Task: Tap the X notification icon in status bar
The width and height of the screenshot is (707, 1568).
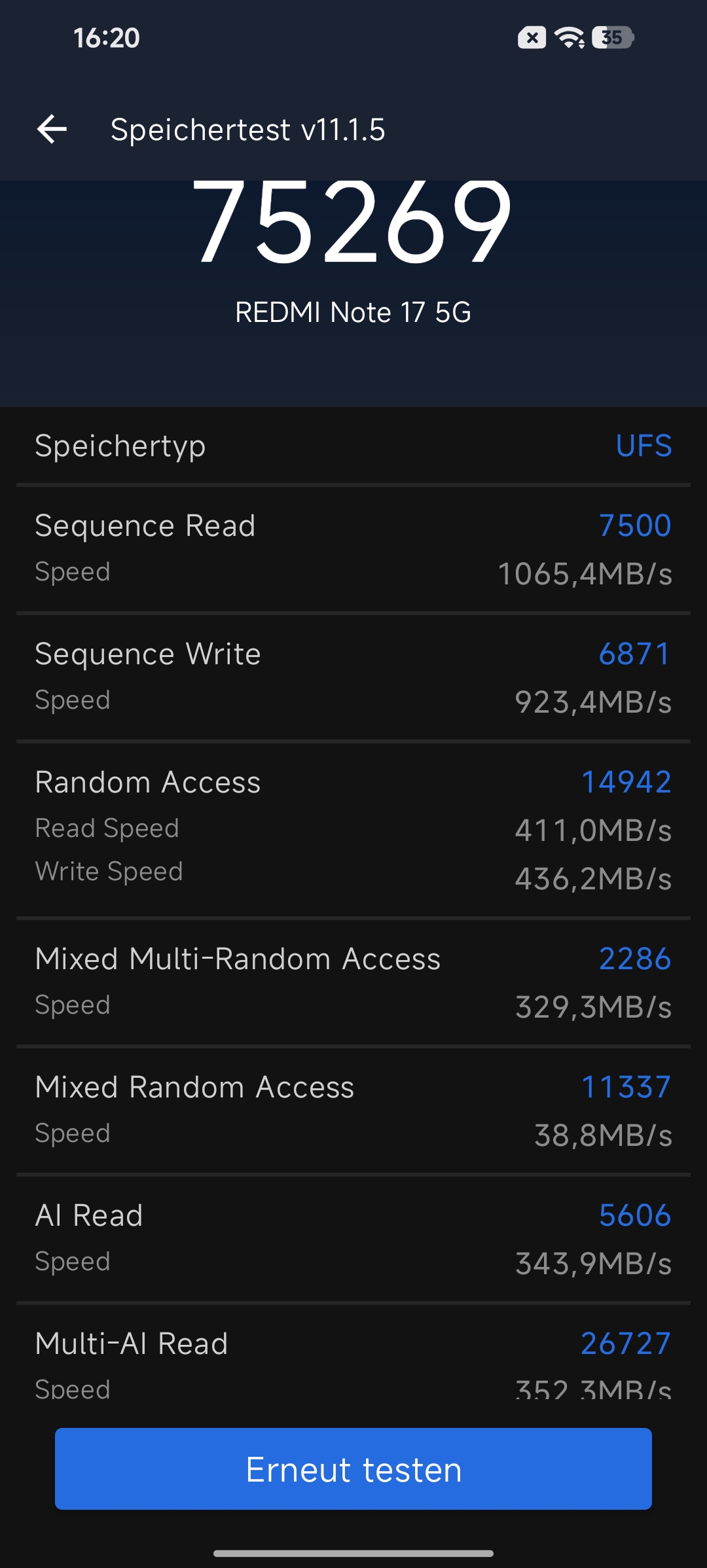Action: pyautogui.click(x=532, y=37)
